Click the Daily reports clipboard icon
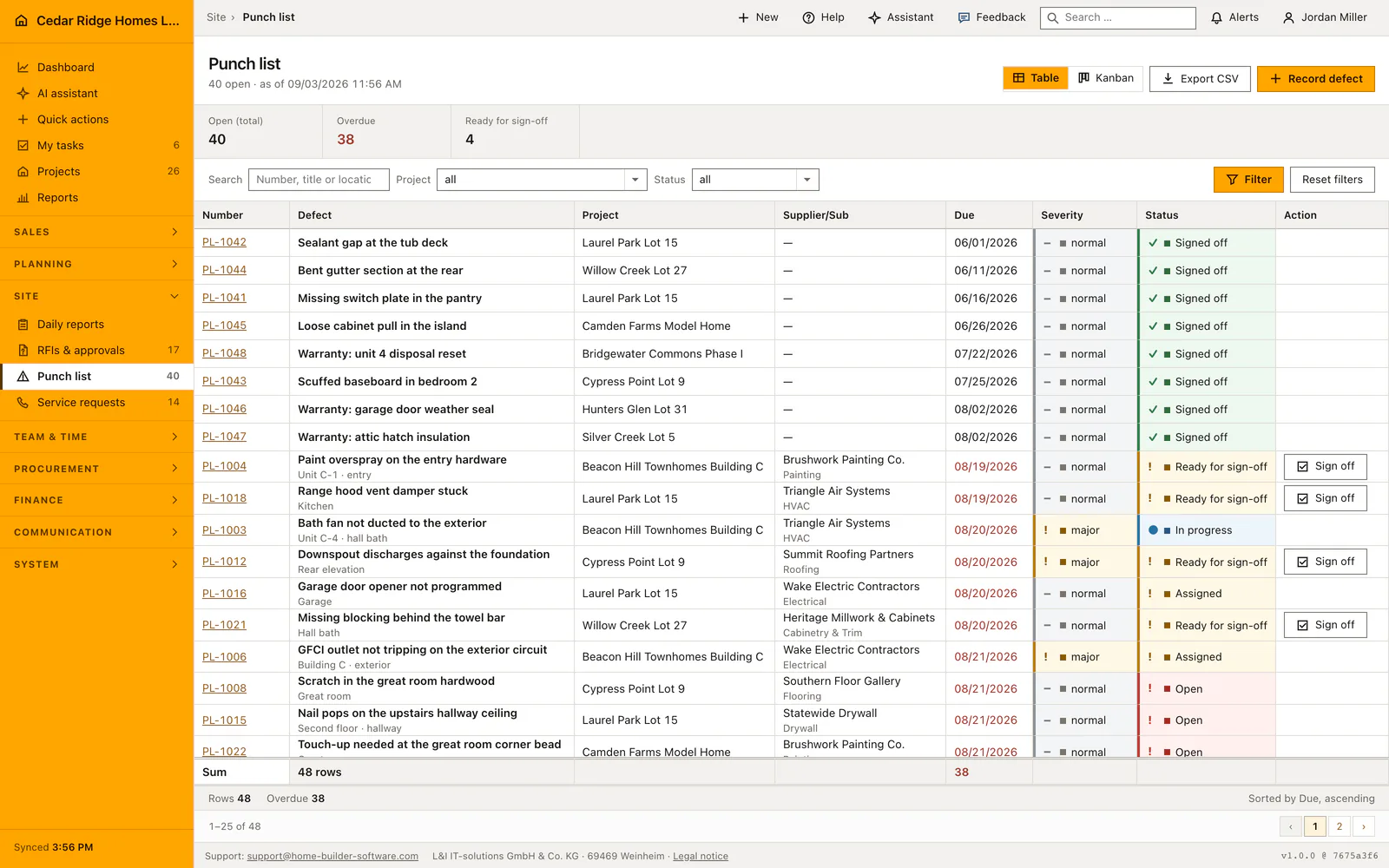The image size is (1389, 868). [x=23, y=325]
